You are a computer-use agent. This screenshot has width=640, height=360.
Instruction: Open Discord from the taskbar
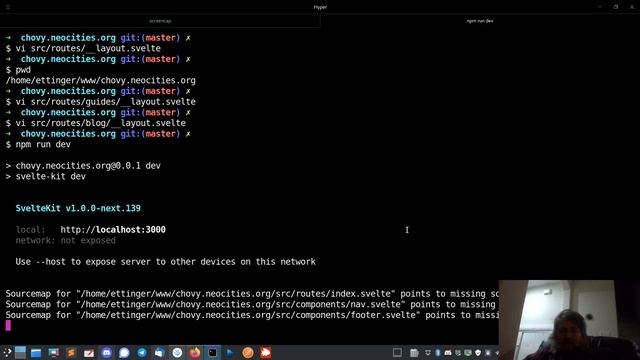pyautogui.click(x=107, y=353)
